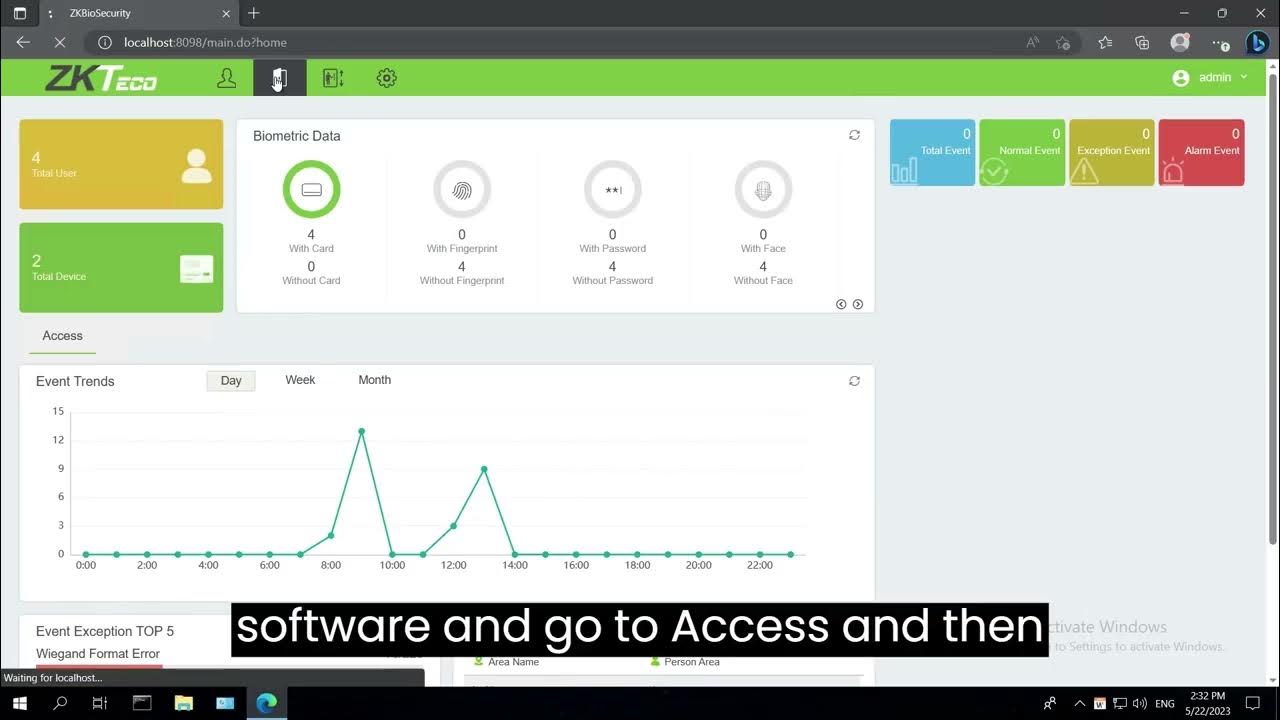Open the Personnel module icon
The height and width of the screenshot is (720, 1280).
pyautogui.click(x=227, y=78)
